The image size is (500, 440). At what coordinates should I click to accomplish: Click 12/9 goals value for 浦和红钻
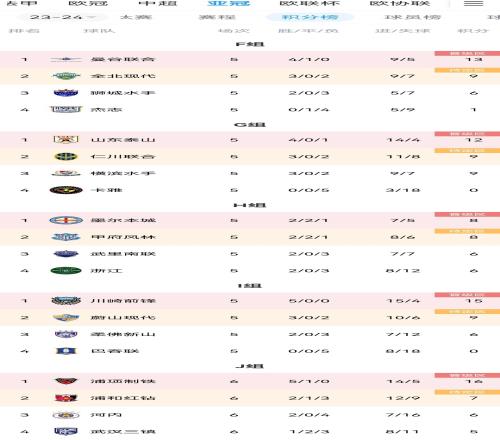pos(403,398)
